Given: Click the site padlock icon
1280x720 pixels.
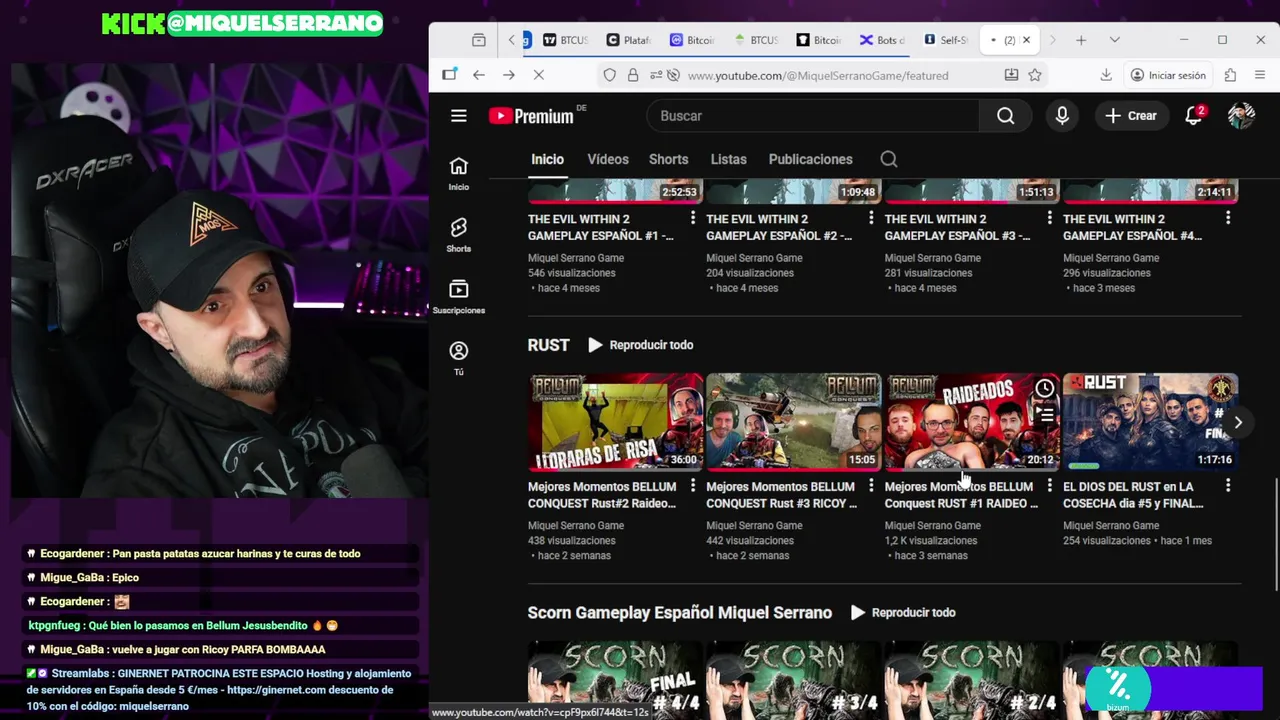Looking at the screenshot, I should [633, 75].
